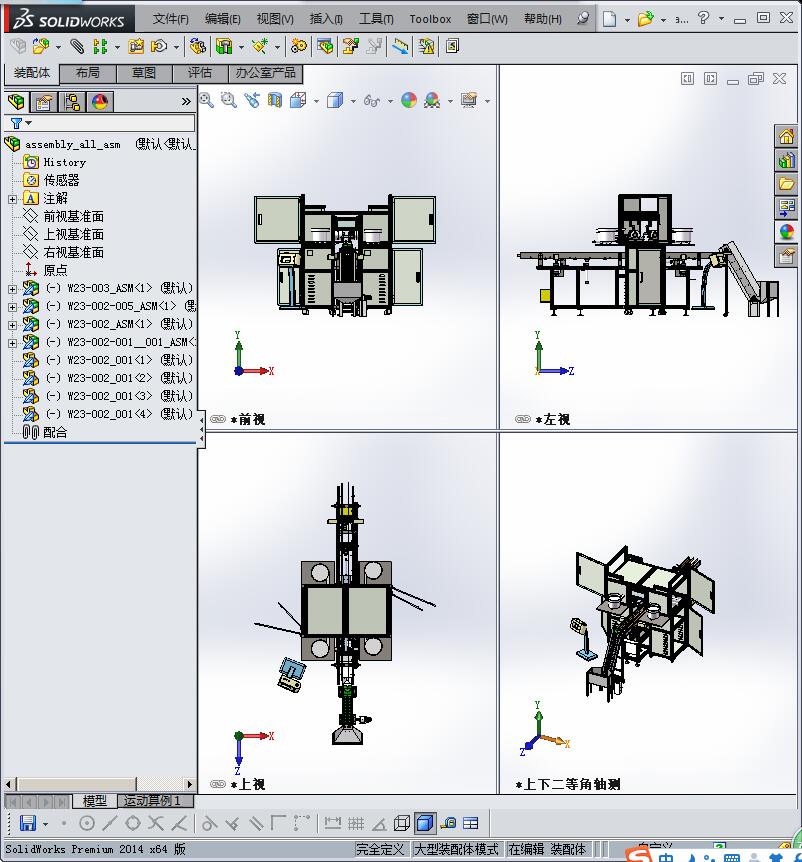
Task: Open the DisplayManager color sphere tab
Action: coord(99,102)
